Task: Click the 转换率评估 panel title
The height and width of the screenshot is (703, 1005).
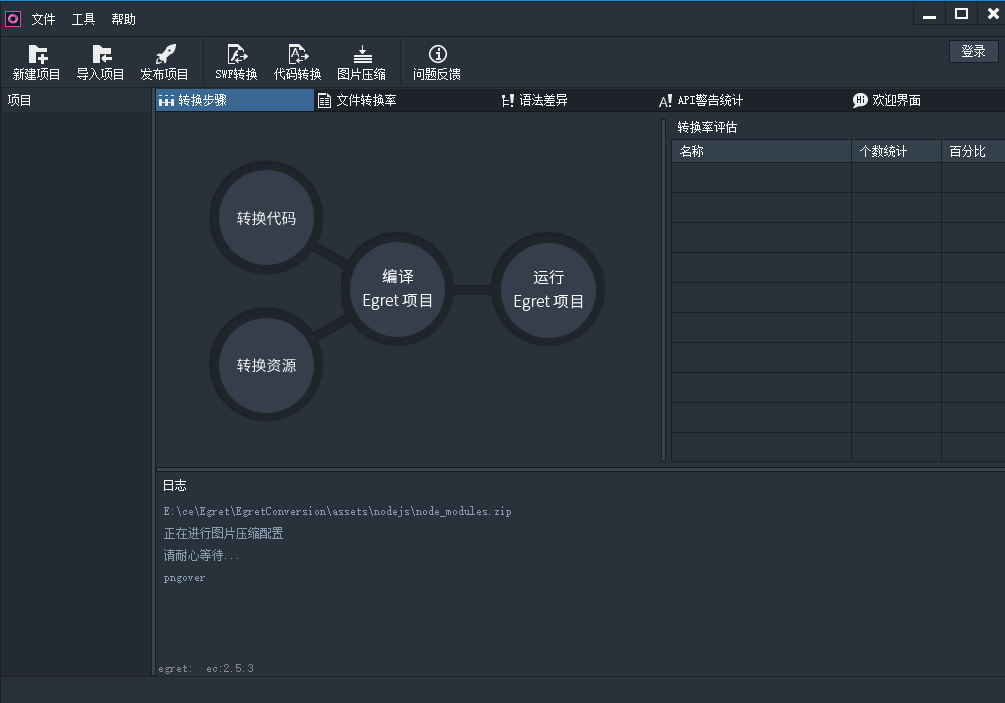Action: [707, 127]
